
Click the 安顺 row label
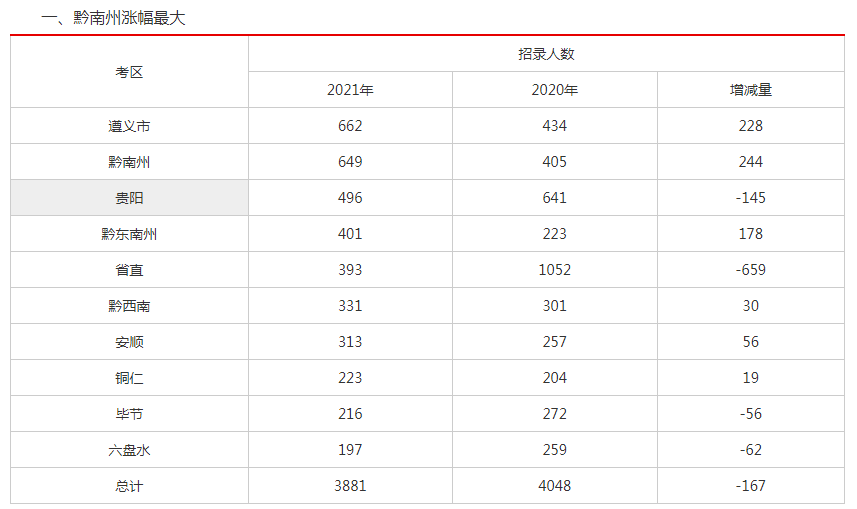coord(129,342)
